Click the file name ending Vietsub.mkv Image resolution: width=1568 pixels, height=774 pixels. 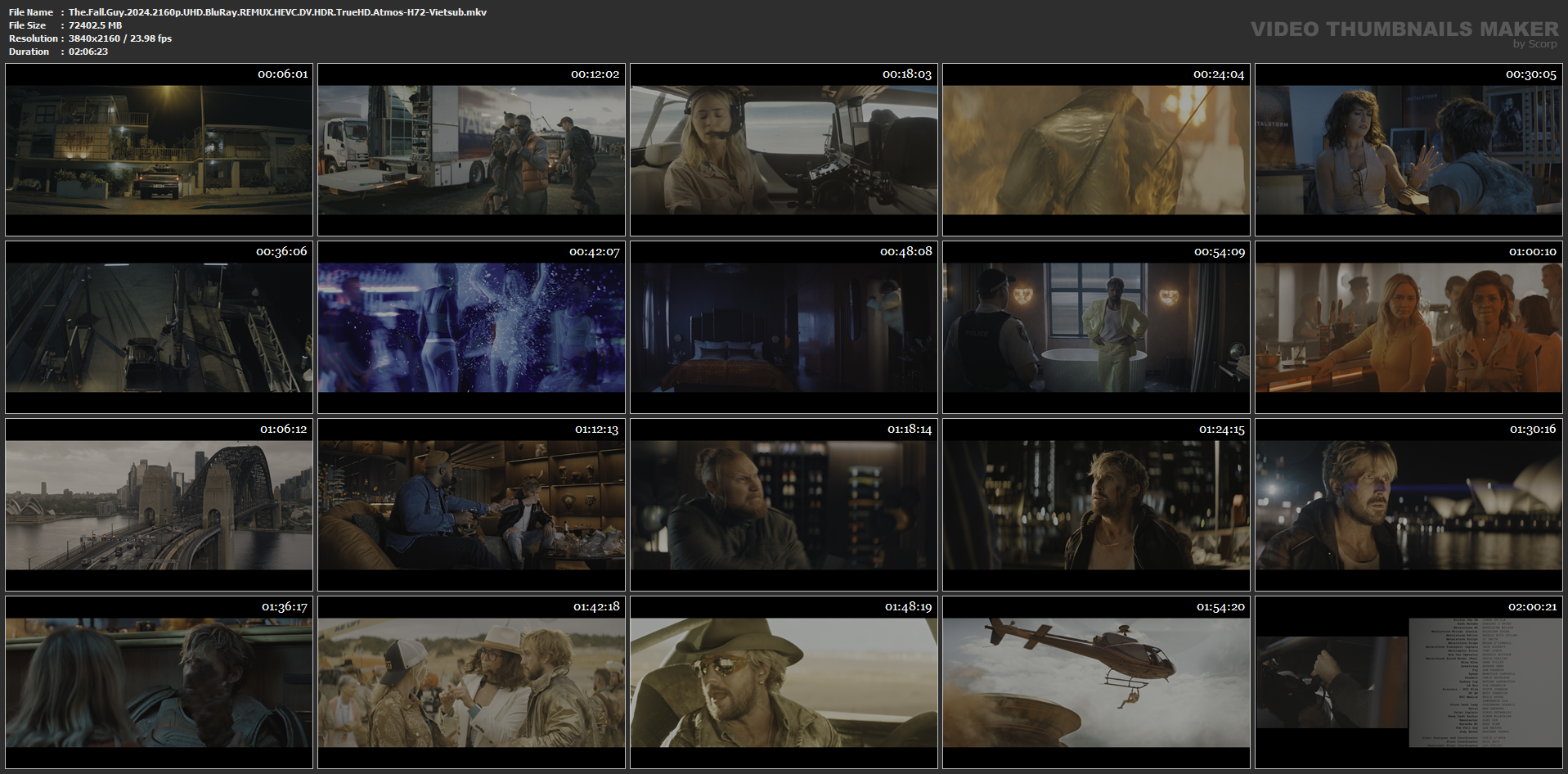point(277,12)
